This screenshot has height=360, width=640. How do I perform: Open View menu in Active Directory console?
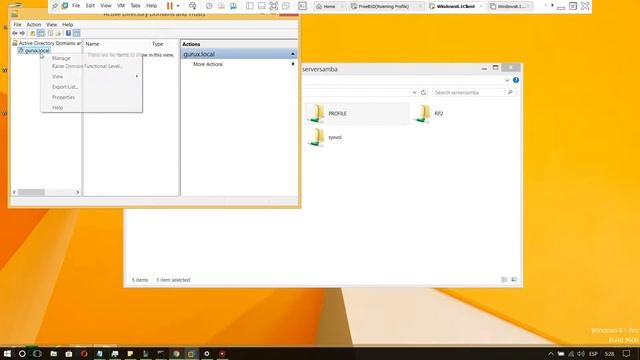pos(51,24)
